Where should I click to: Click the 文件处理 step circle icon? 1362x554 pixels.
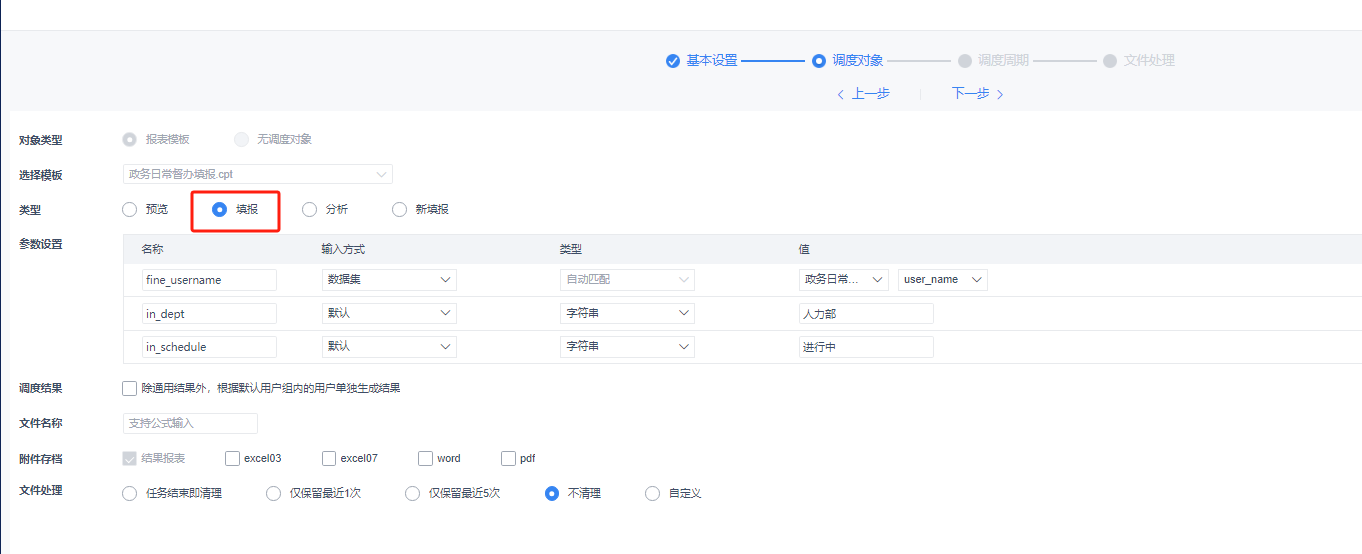(x=1110, y=61)
